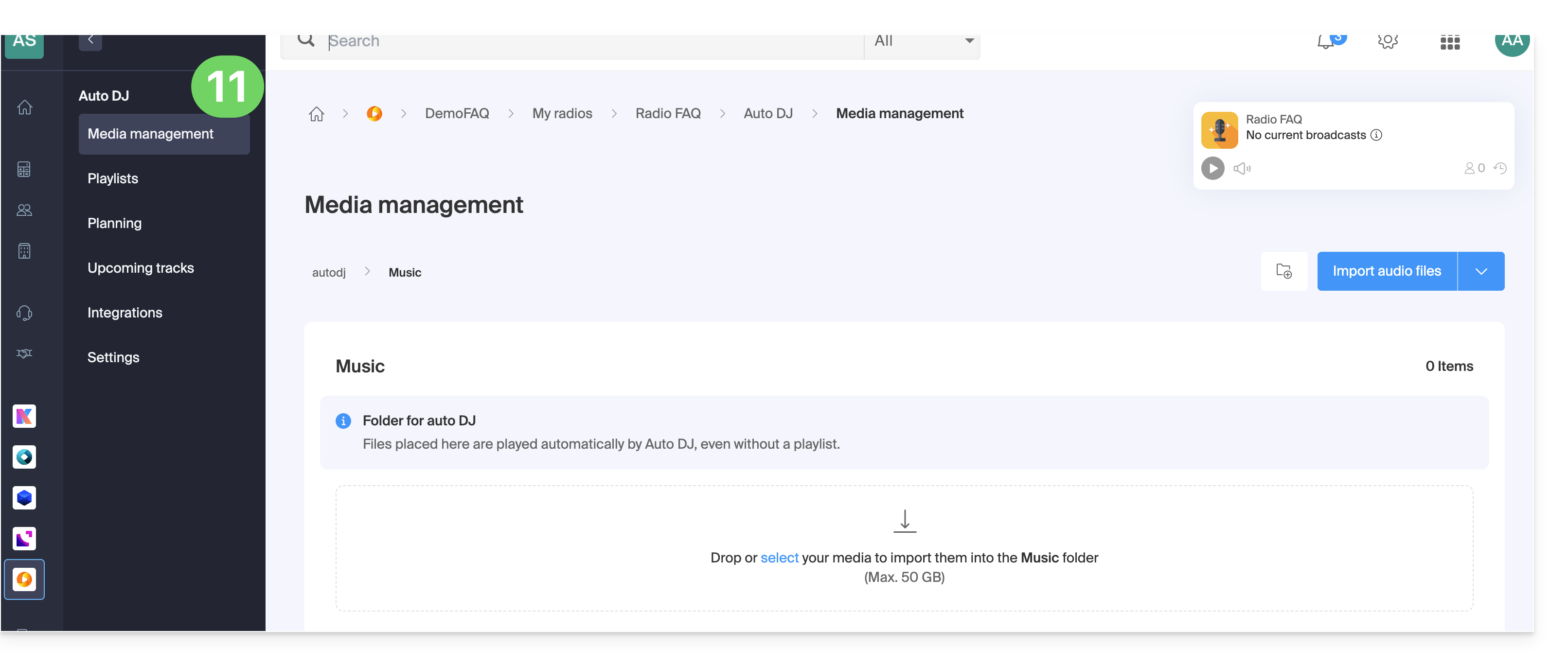The width and height of the screenshot is (1568, 666).
Task: Click the info icon beside No current broadcasts
Action: coord(1377,135)
